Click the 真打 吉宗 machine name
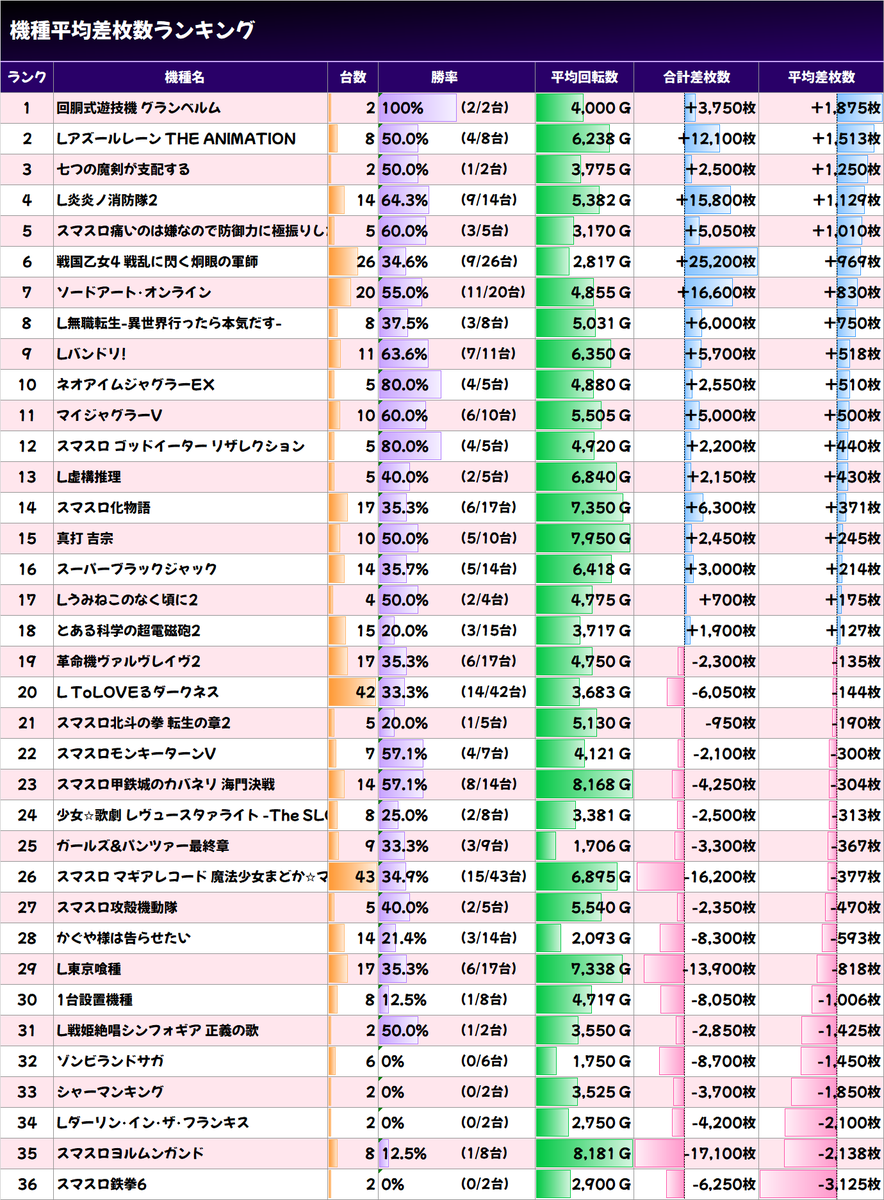 [85, 538]
